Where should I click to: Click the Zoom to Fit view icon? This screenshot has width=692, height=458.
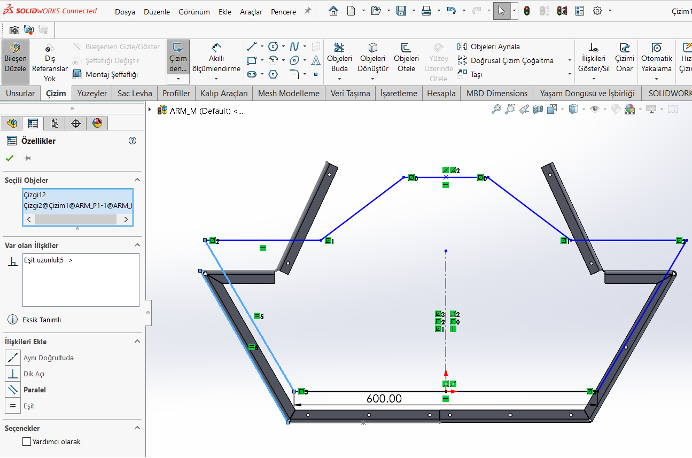point(496,109)
